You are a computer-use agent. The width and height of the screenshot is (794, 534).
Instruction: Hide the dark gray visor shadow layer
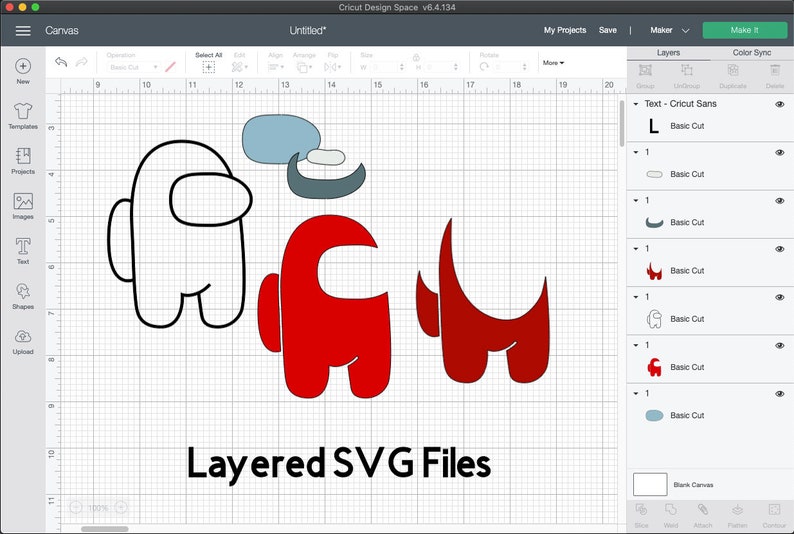pos(780,201)
